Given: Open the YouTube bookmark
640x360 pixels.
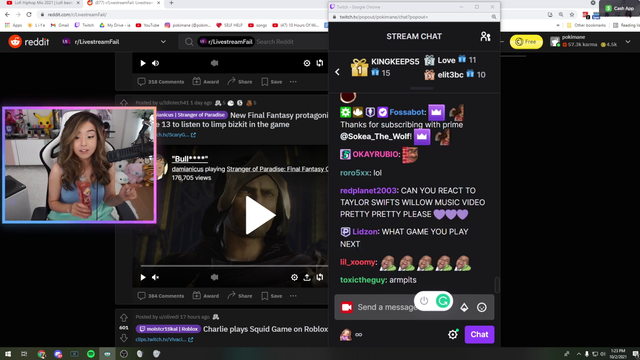Looking at the screenshot, I should [x=147, y=25].
